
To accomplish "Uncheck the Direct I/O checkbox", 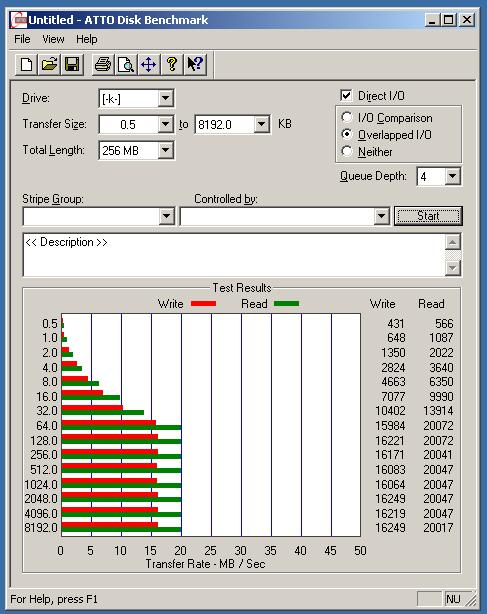I will coord(346,96).
